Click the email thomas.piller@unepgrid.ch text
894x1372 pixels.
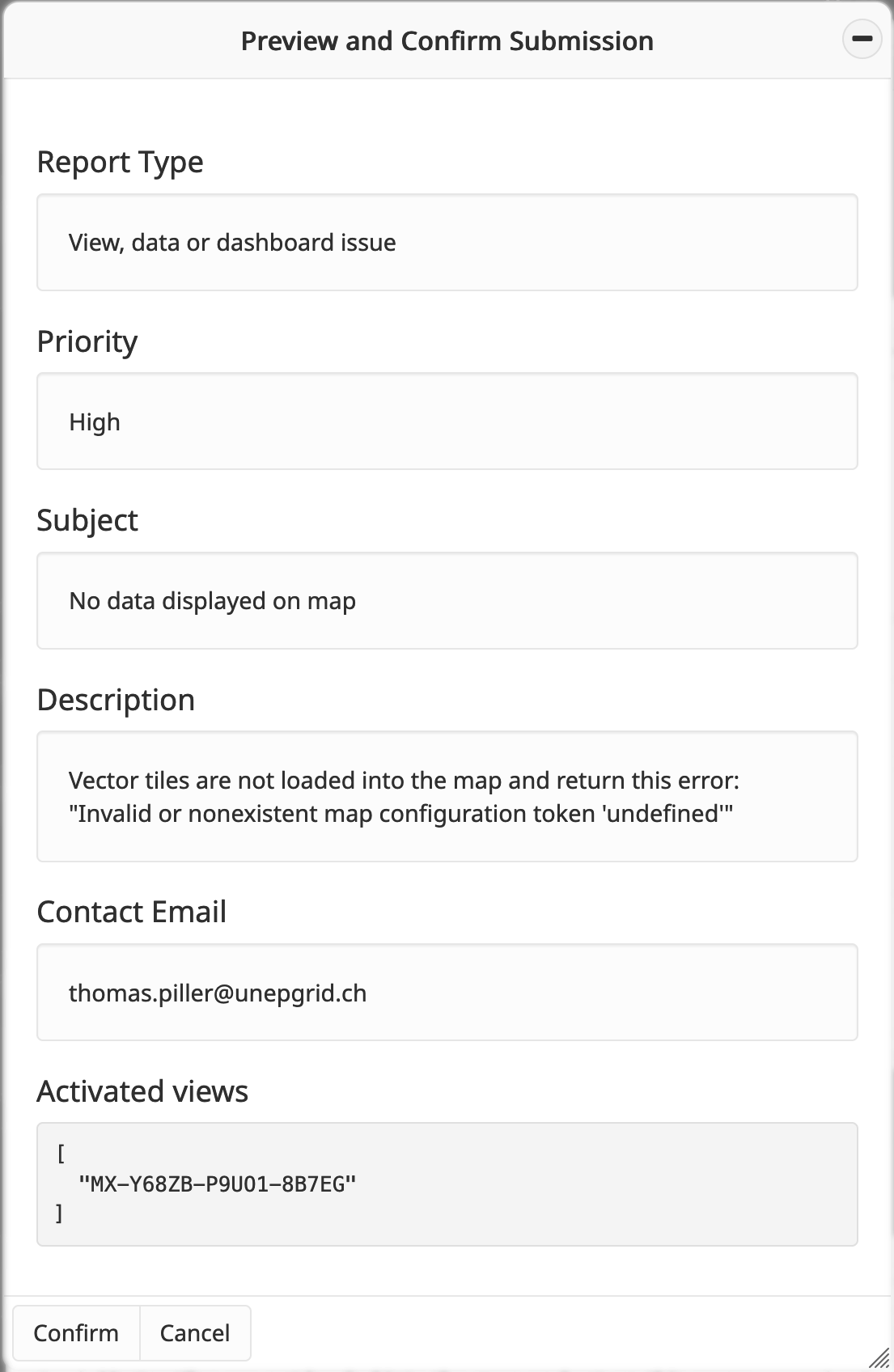pos(218,993)
